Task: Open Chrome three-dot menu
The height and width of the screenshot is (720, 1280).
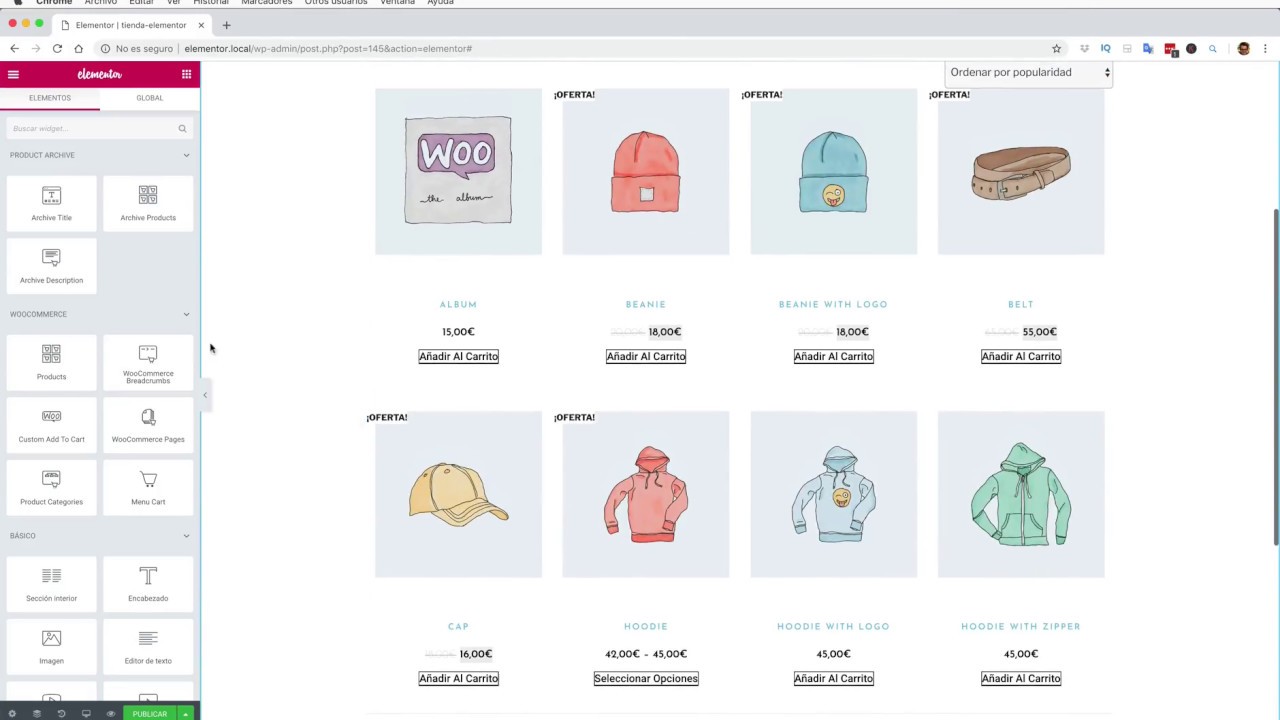Action: click(x=1265, y=48)
